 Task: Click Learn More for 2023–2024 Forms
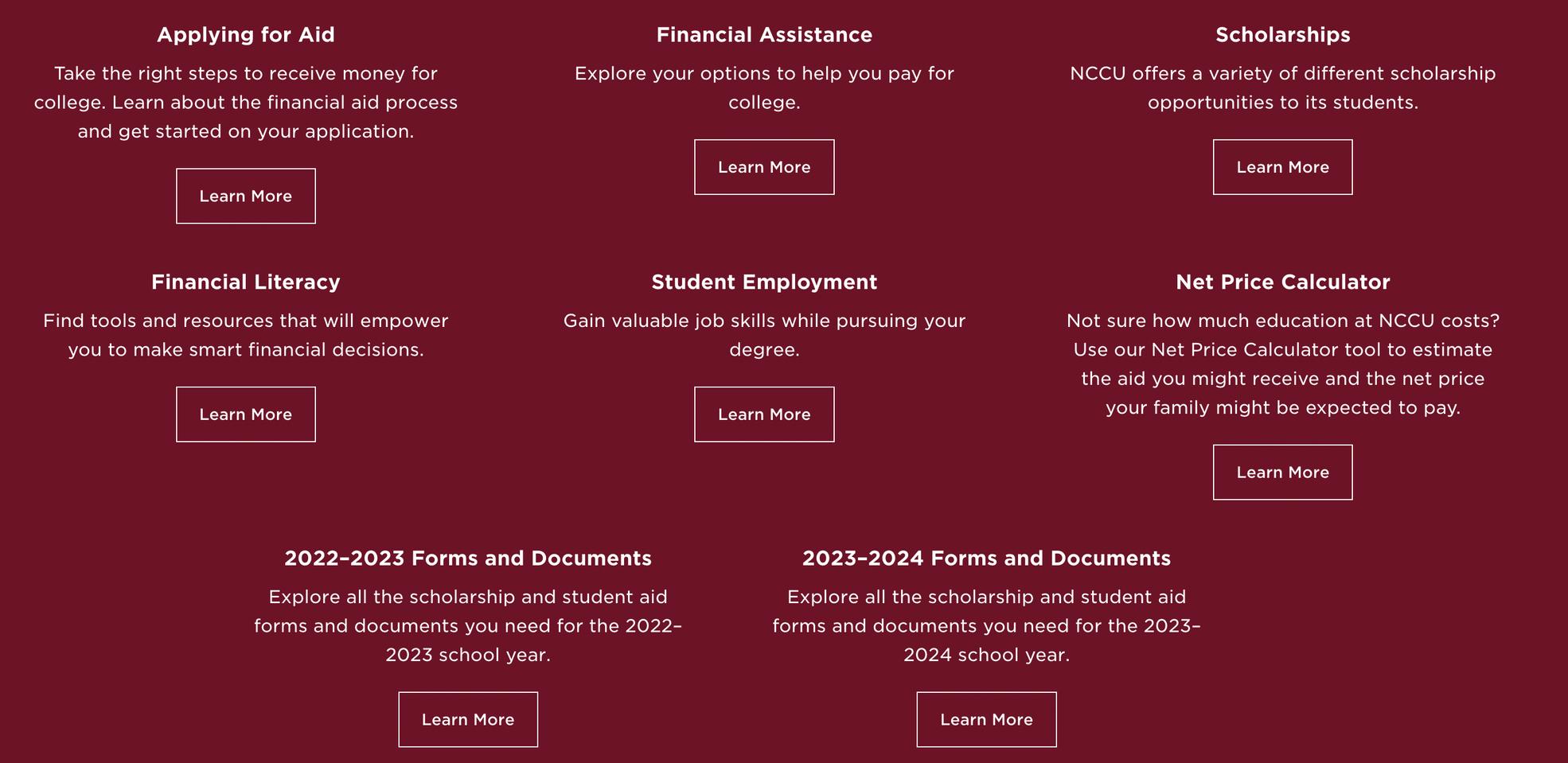coord(986,719)
